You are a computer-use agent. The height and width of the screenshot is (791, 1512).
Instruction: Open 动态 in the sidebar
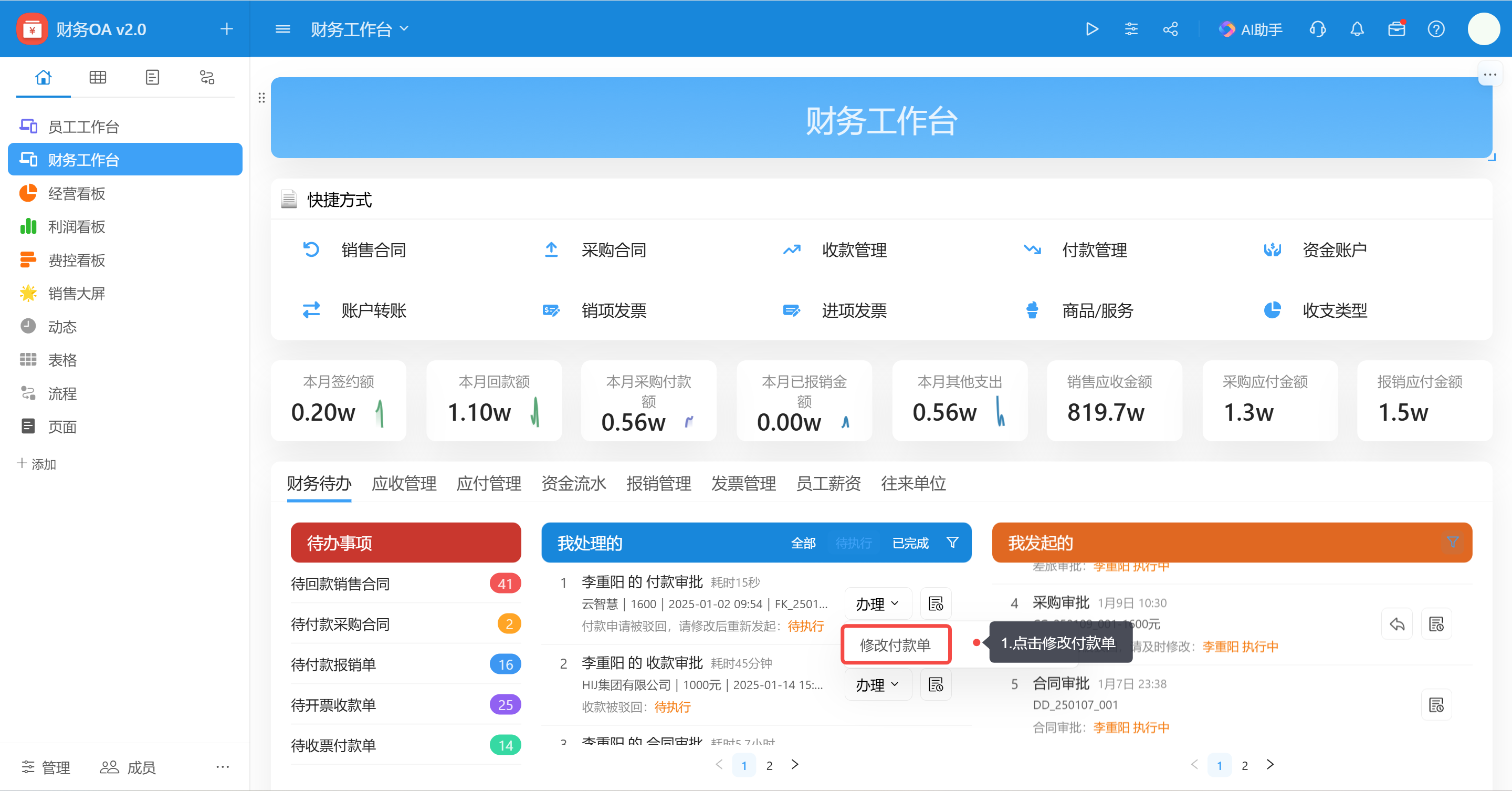tap(125, 327)
